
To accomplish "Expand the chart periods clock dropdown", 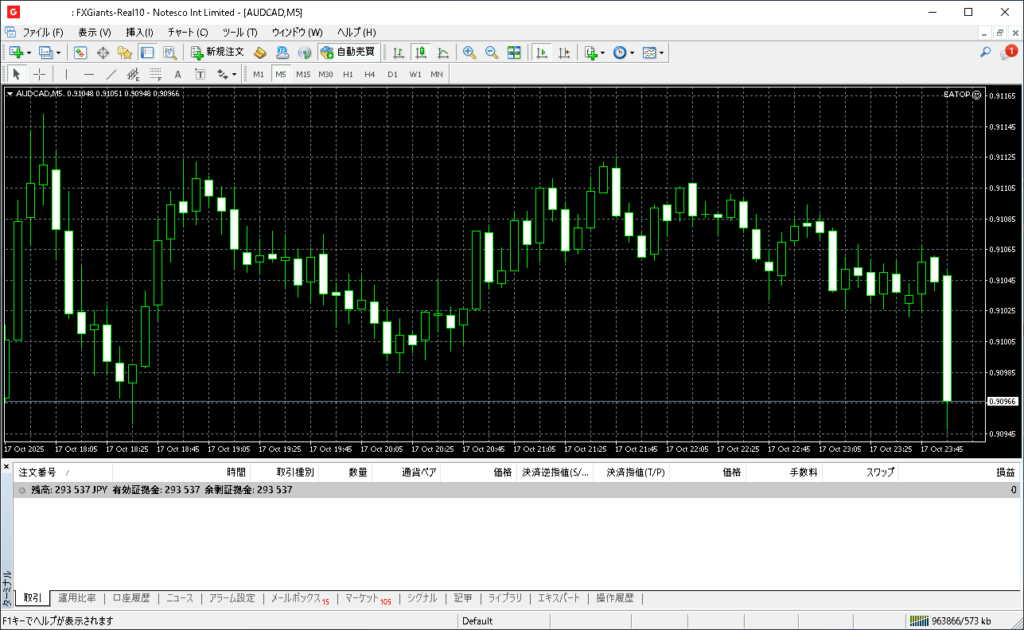I will coord(632,52).
